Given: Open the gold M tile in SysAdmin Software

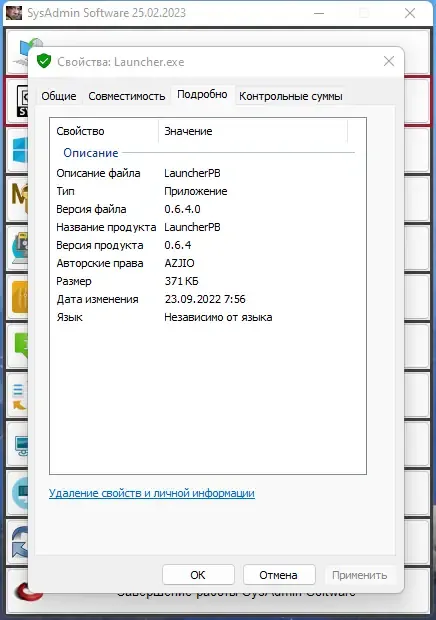Looking at the screenshot, I should coord(20,198).
